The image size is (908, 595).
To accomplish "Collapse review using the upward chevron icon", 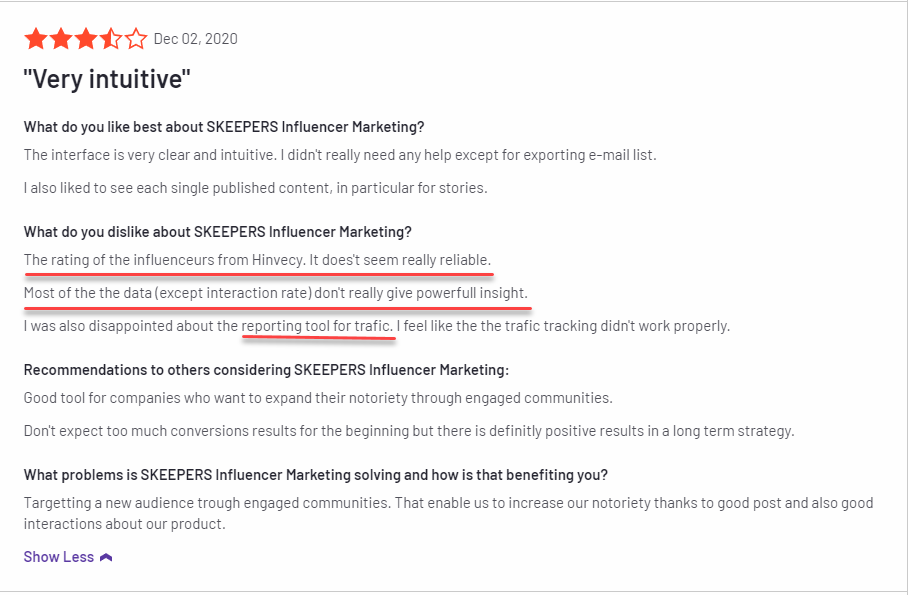I will [106, 557].
